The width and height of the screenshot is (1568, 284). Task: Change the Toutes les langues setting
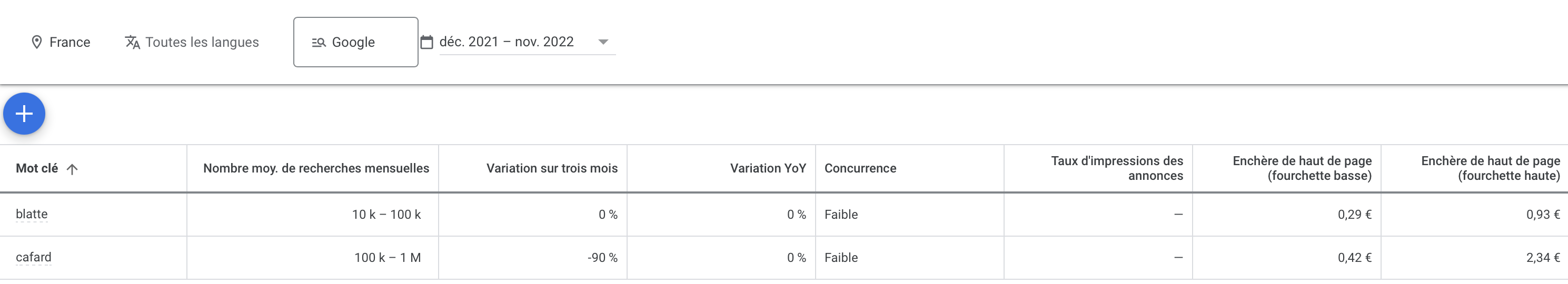[202, 42]
